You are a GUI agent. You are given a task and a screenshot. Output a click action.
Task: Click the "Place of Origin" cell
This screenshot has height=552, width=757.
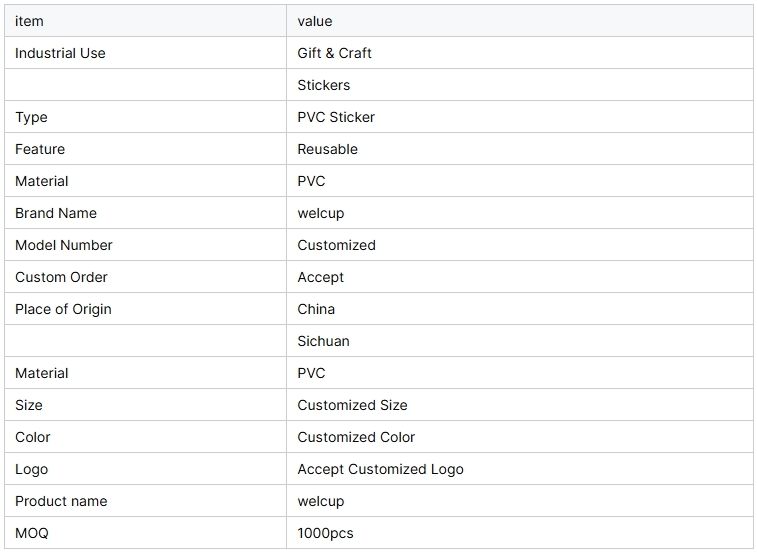63,309
